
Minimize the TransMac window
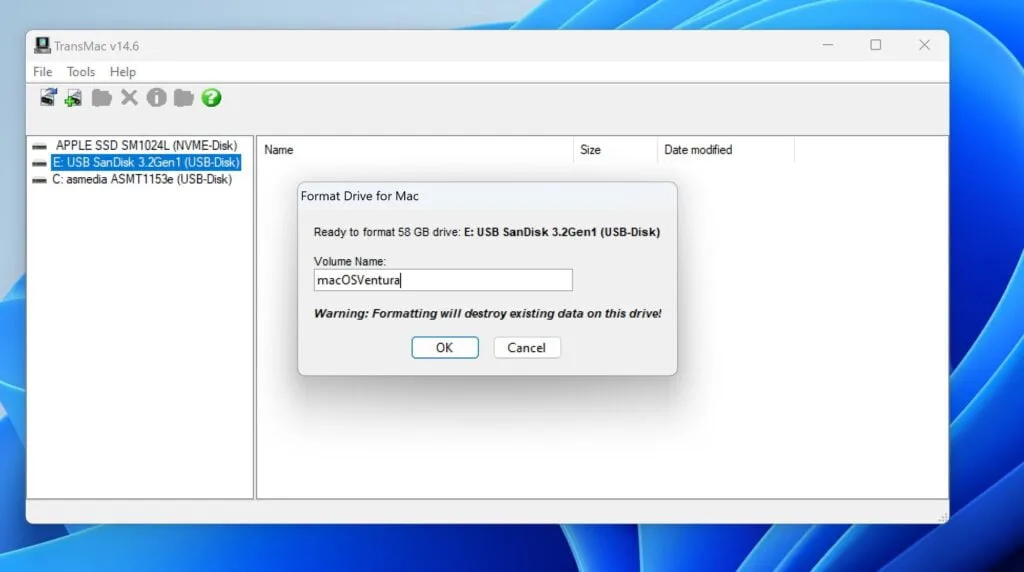pyautogui.click(x=827, y=45)
